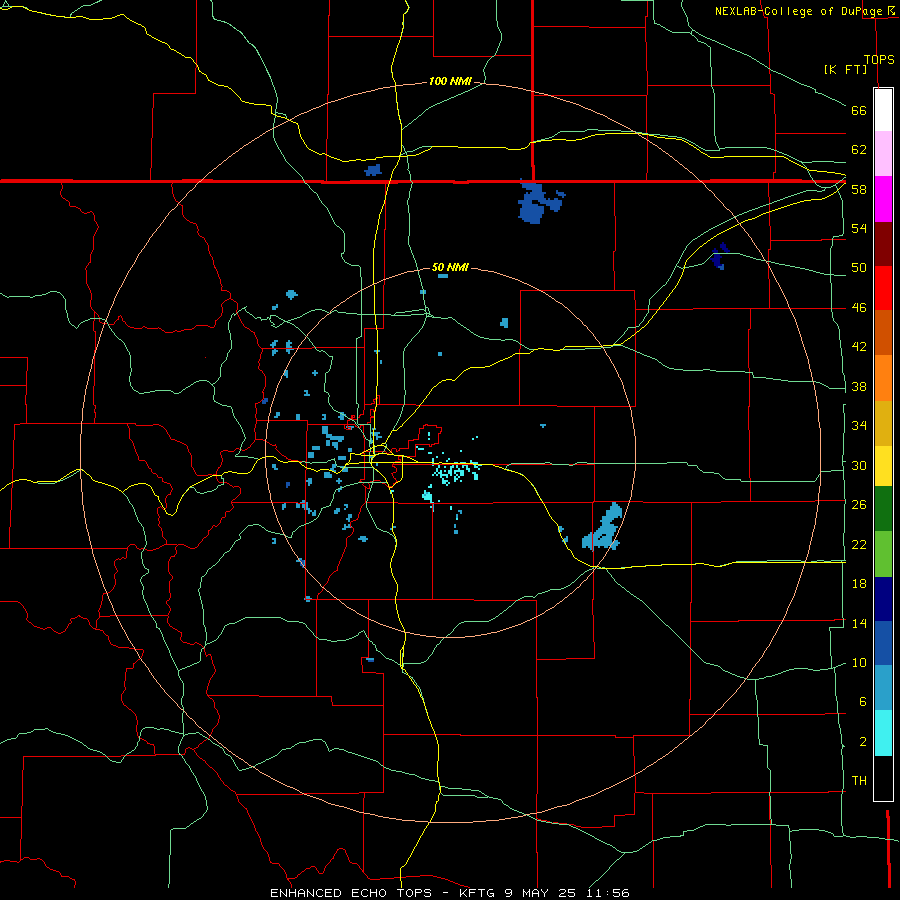Image resolution: width=900 pixels, height=900 pixels.
Task: Select the 42 scale value
Action: tap(859, 346)
